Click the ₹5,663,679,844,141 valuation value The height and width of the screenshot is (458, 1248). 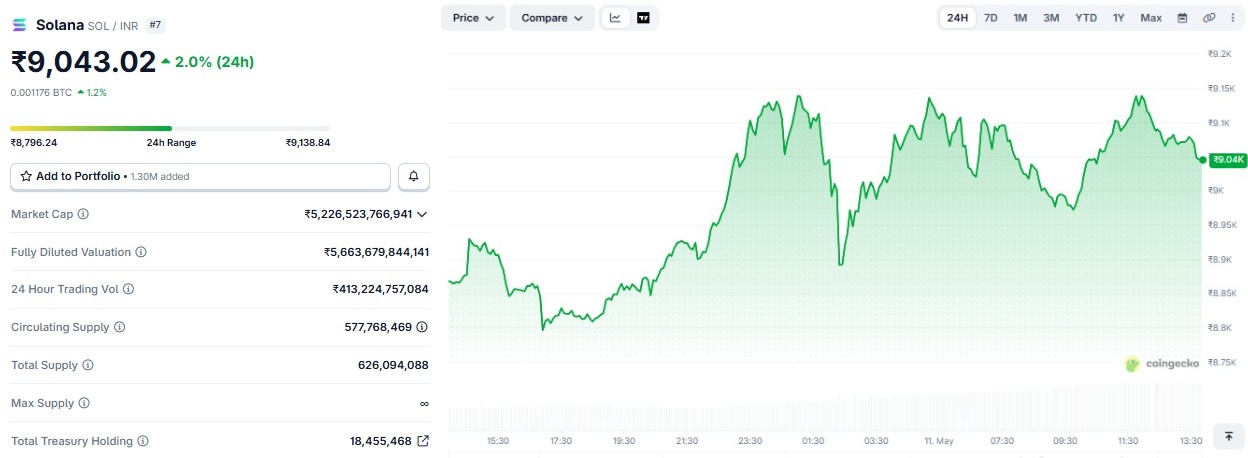tap(376, 252)
